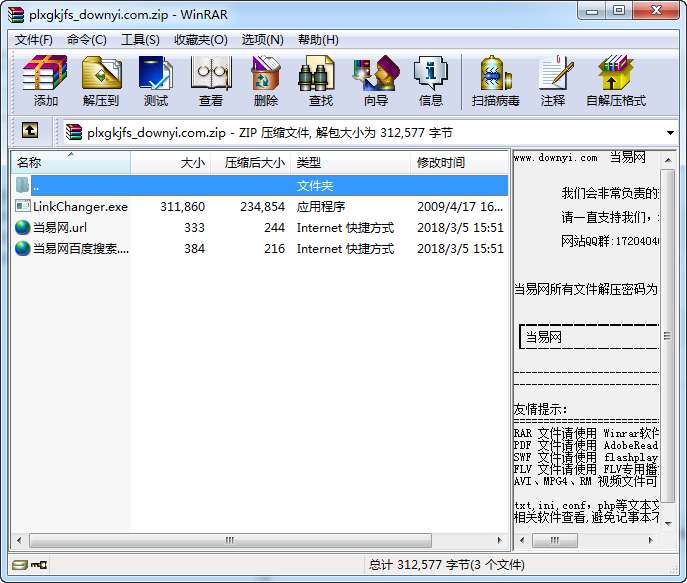The image size is (687, 583).
Task: Click the 文件夹 type of parent row
Action: [315, 186]
